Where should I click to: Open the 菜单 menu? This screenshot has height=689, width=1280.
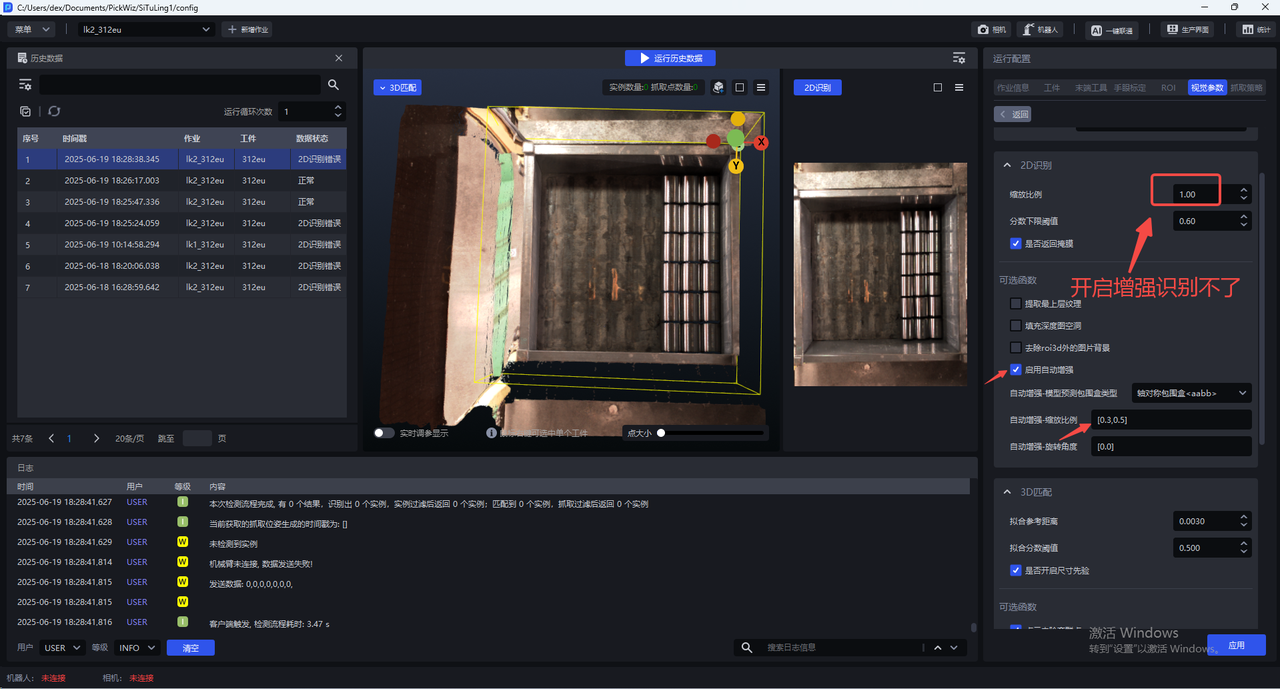coord(33,30)
